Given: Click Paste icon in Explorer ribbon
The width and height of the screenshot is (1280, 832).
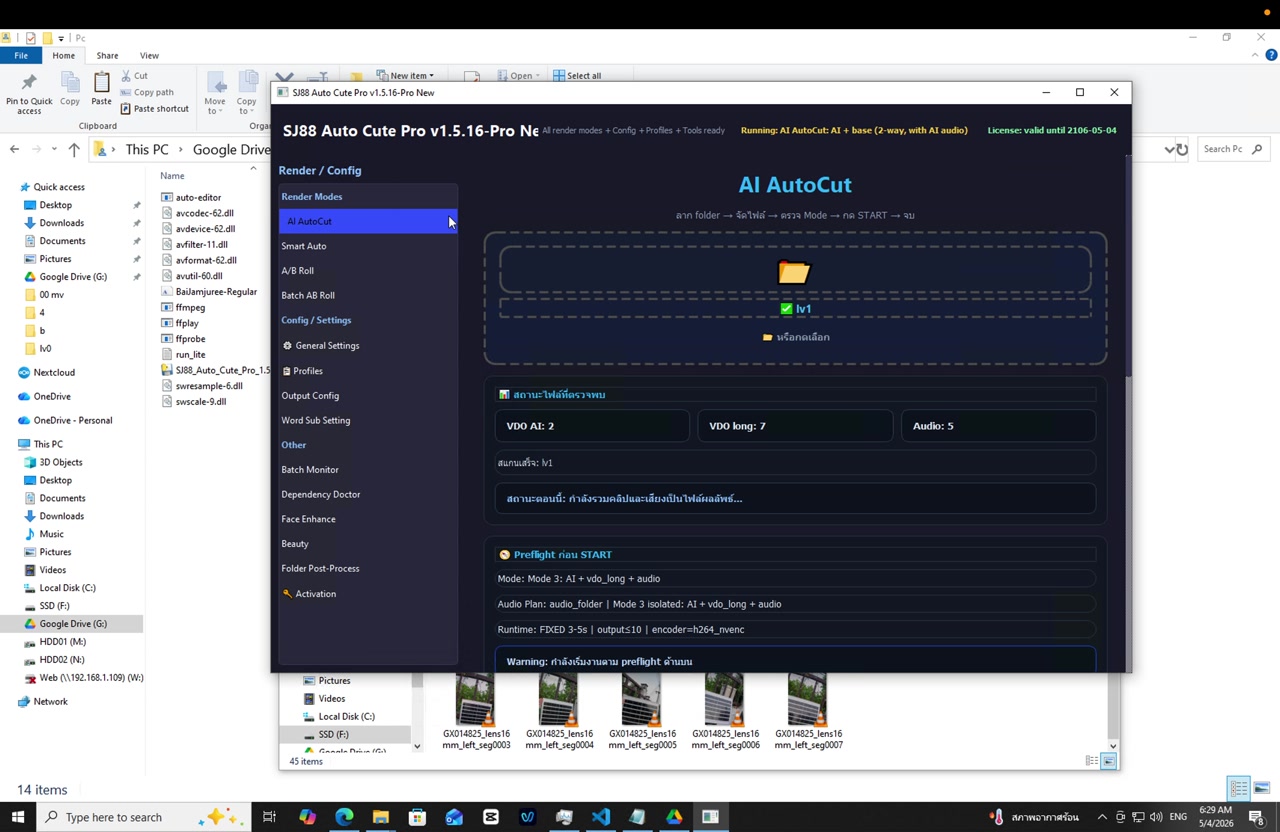Looking at the screenshot, I should pos(101,89).
